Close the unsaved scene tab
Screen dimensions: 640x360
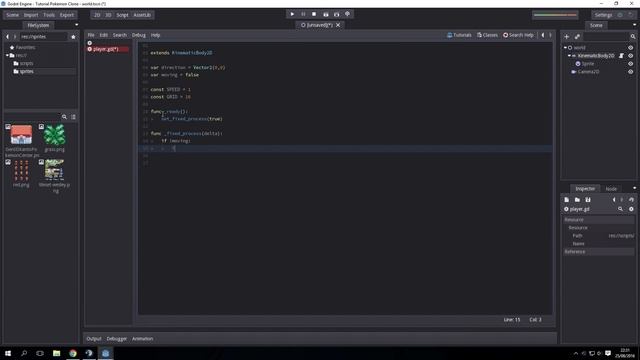338,25
